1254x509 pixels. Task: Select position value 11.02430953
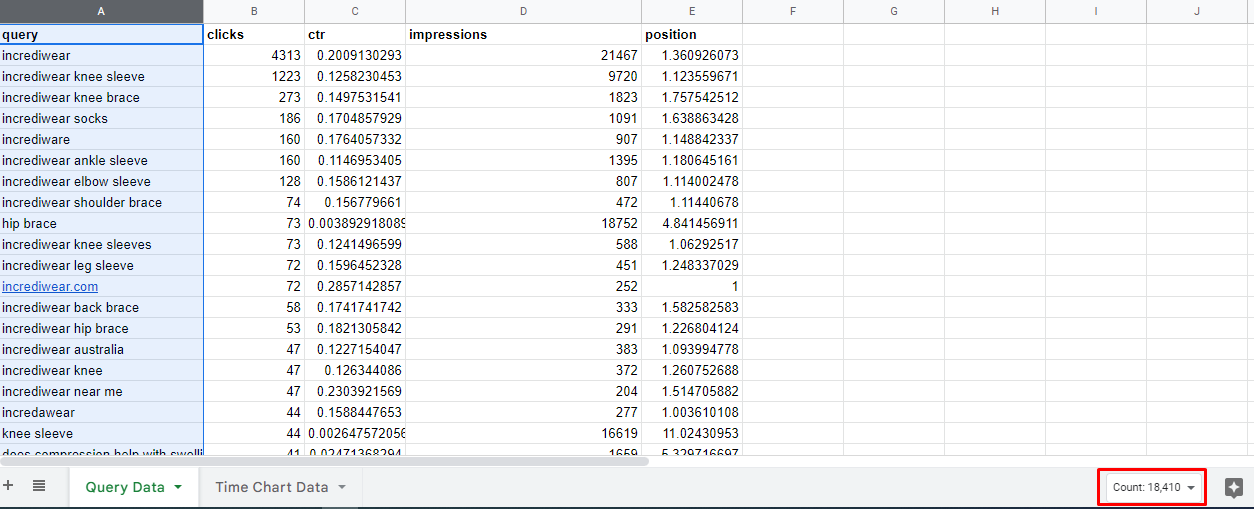(x=692, y=433)
